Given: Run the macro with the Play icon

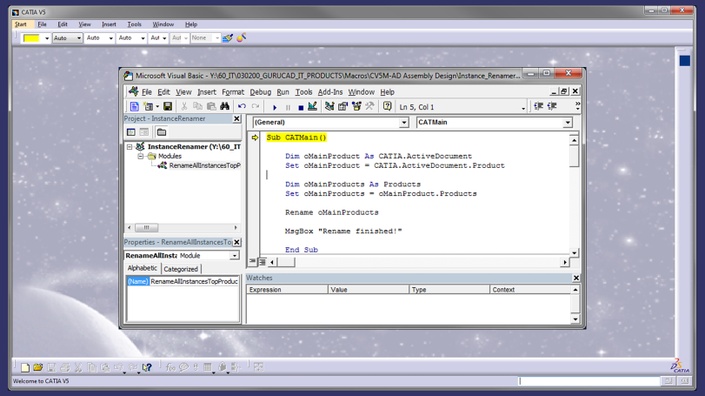Looking at the screenshot, I should pyautogui.click(x=275, y=107).
